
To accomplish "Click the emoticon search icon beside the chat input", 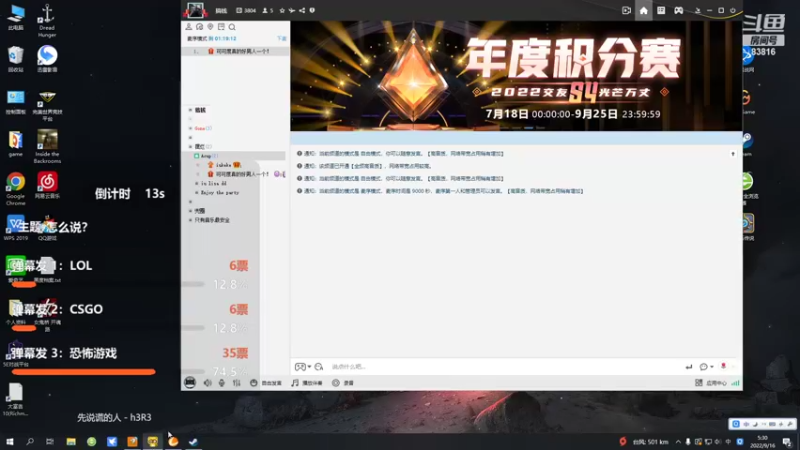I will 319,367.
